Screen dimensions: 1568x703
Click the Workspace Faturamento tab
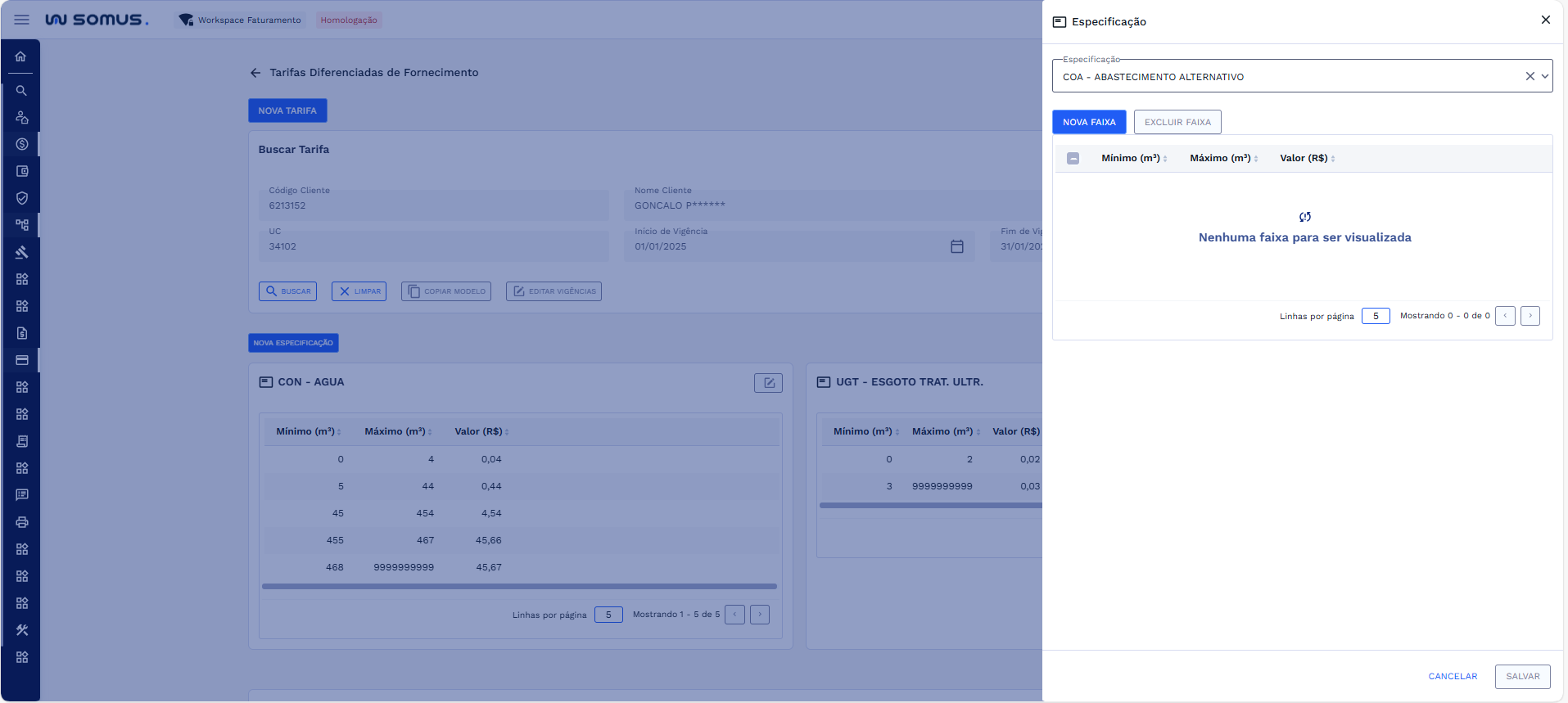tap(241, 20)
